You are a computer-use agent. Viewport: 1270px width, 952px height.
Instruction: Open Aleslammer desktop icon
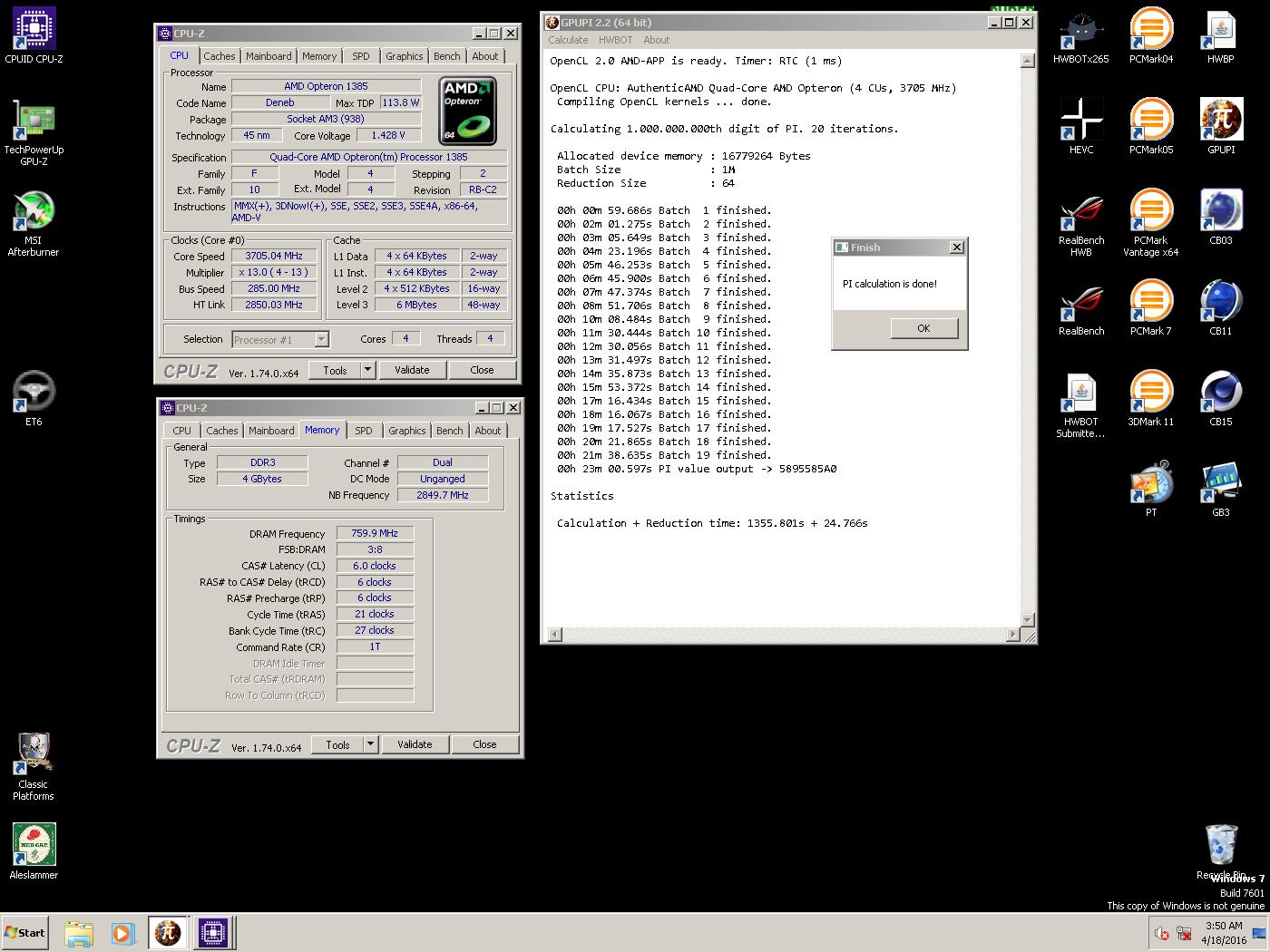[34, 852]
